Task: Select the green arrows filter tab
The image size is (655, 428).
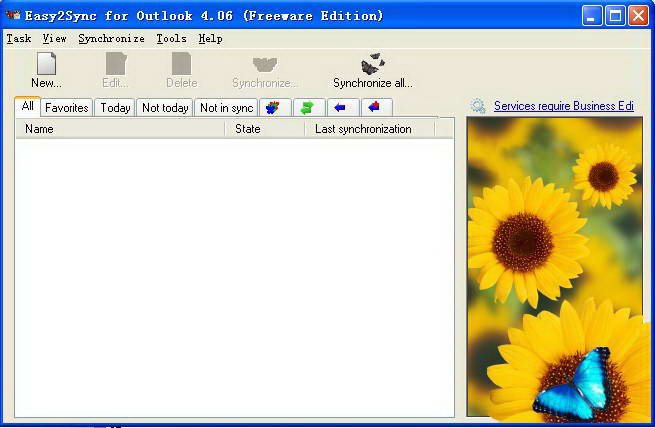Action: point(307,108)
